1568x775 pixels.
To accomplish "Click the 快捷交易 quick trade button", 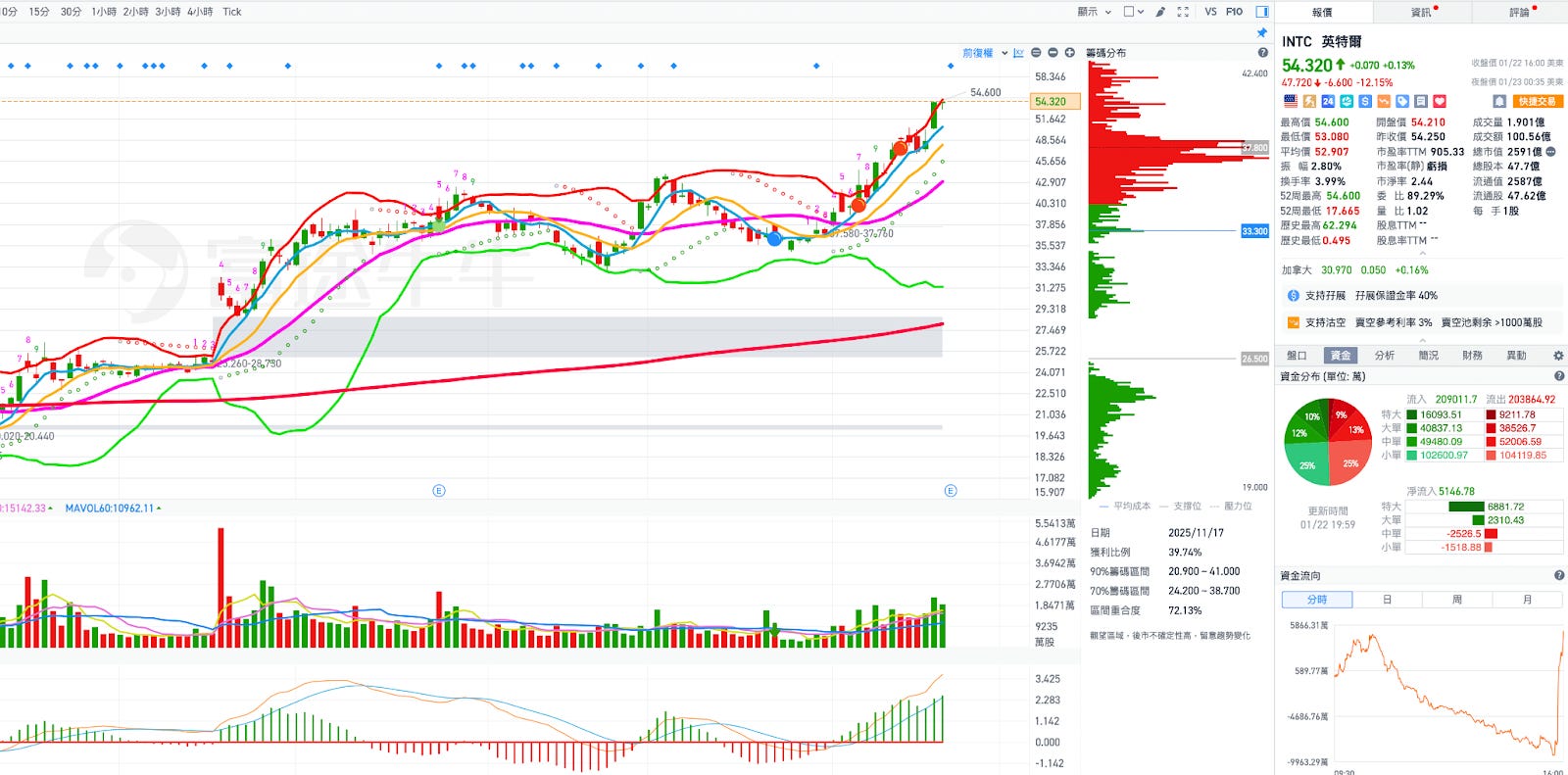I will tap(1537, 101).
